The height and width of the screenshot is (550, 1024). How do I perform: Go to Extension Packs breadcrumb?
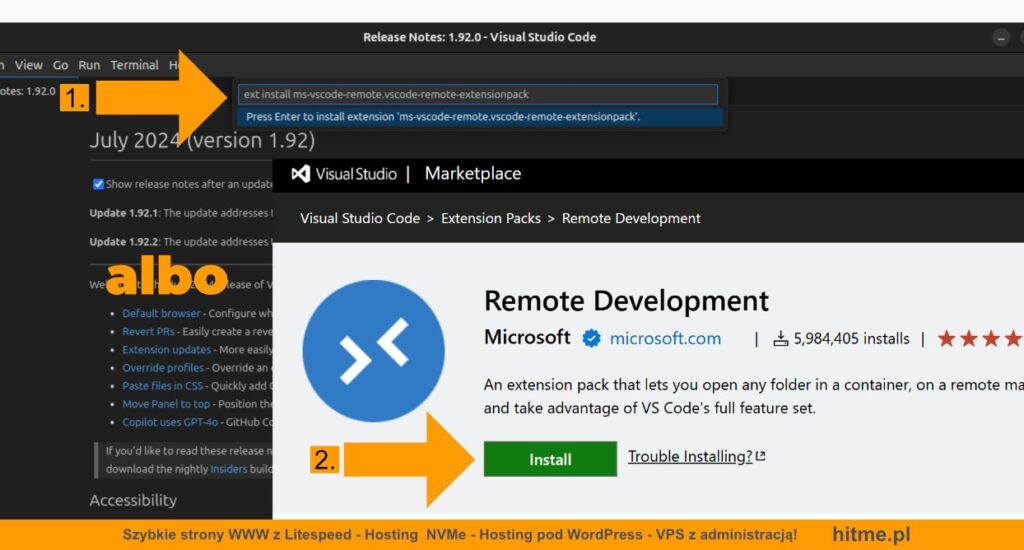click(x=490, y=218)
